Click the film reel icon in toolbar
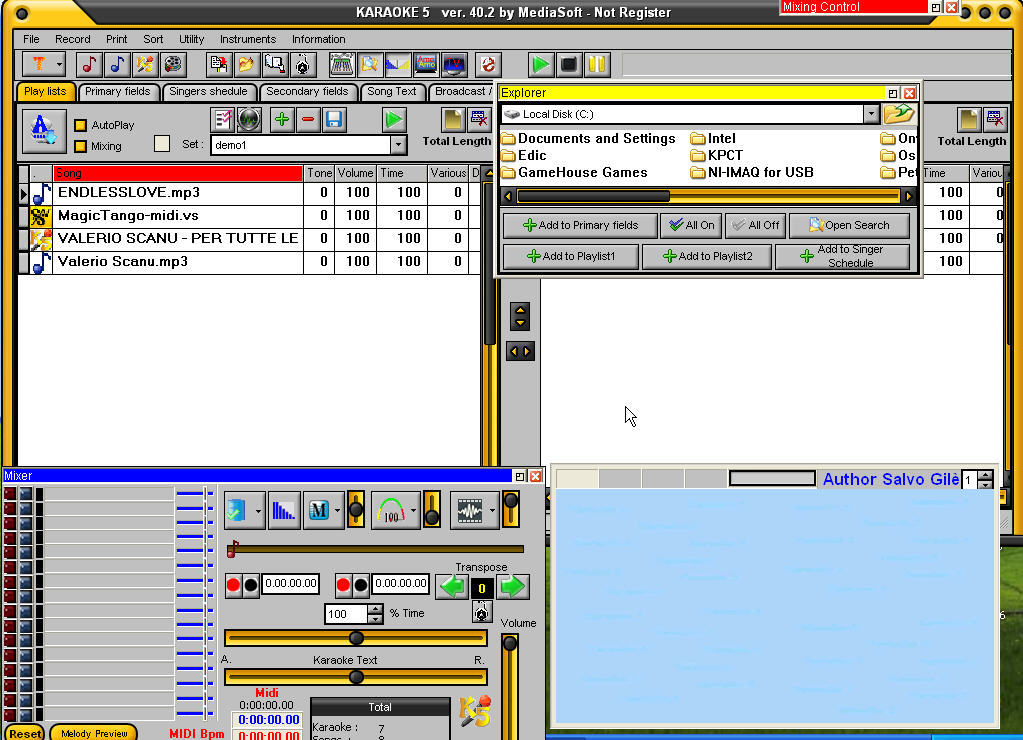The width and height of the screenshot is (1023, 740). (173, 65)
